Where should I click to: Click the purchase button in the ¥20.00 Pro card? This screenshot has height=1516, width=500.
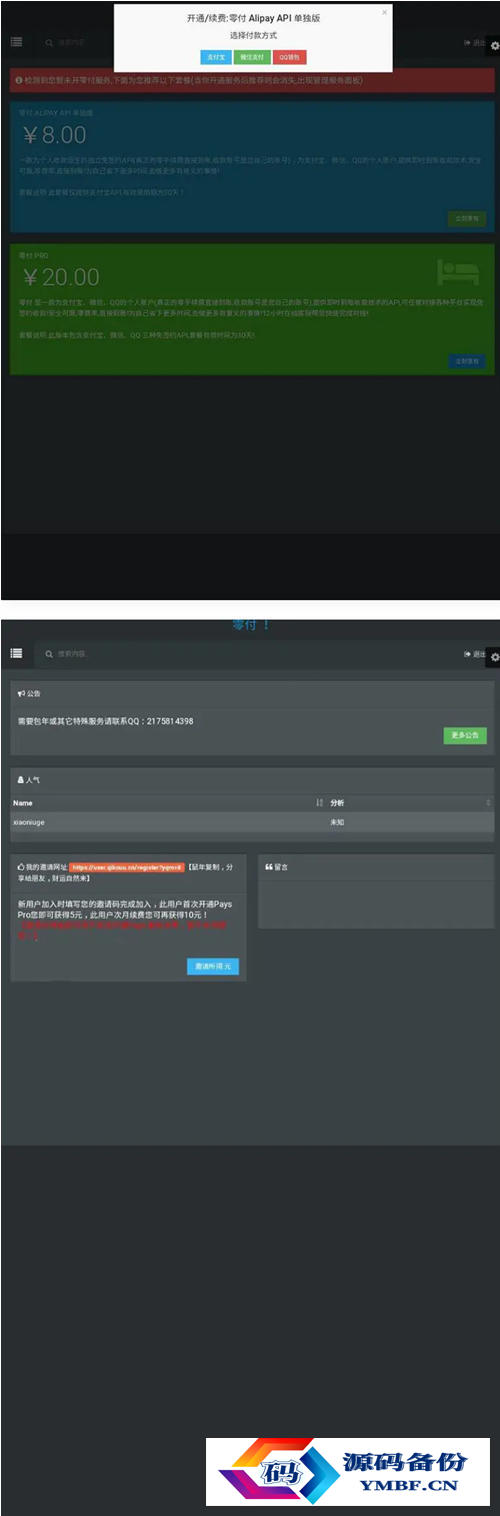tap(467, 360)
